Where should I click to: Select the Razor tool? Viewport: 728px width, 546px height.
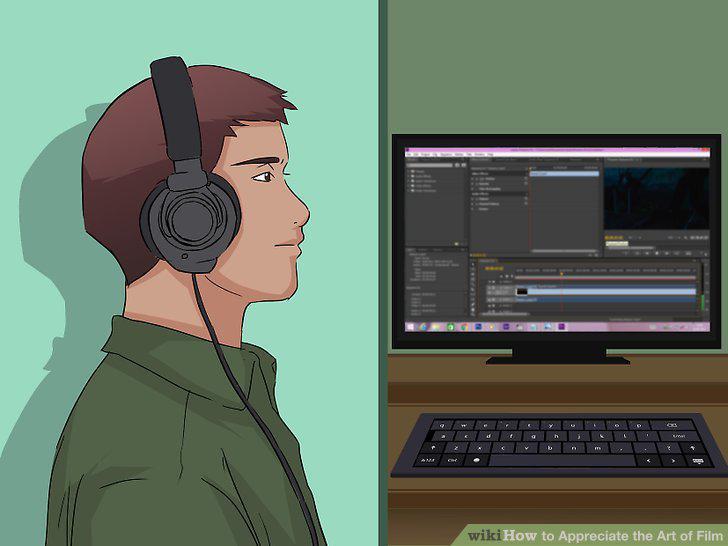coord(473,289)
